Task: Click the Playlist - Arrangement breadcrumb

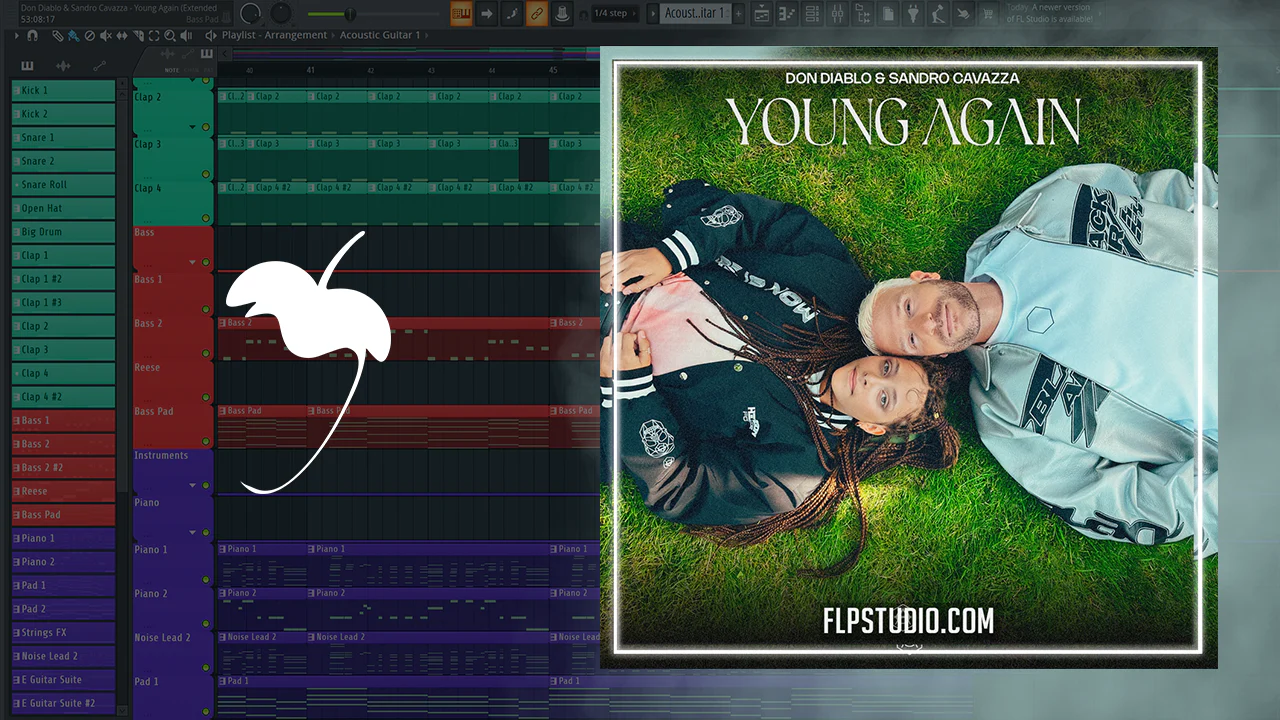Action: click(x=274, y=35)
